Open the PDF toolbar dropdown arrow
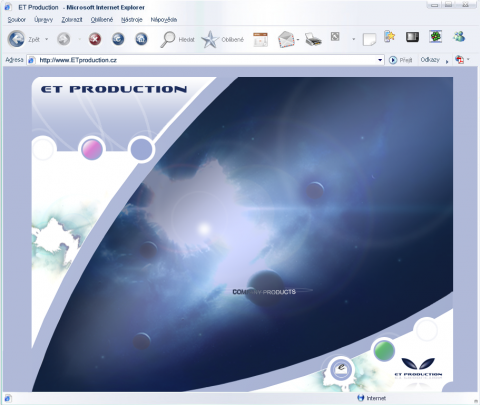The width and height of the screenshot is (480, 405). click(468, 60)
